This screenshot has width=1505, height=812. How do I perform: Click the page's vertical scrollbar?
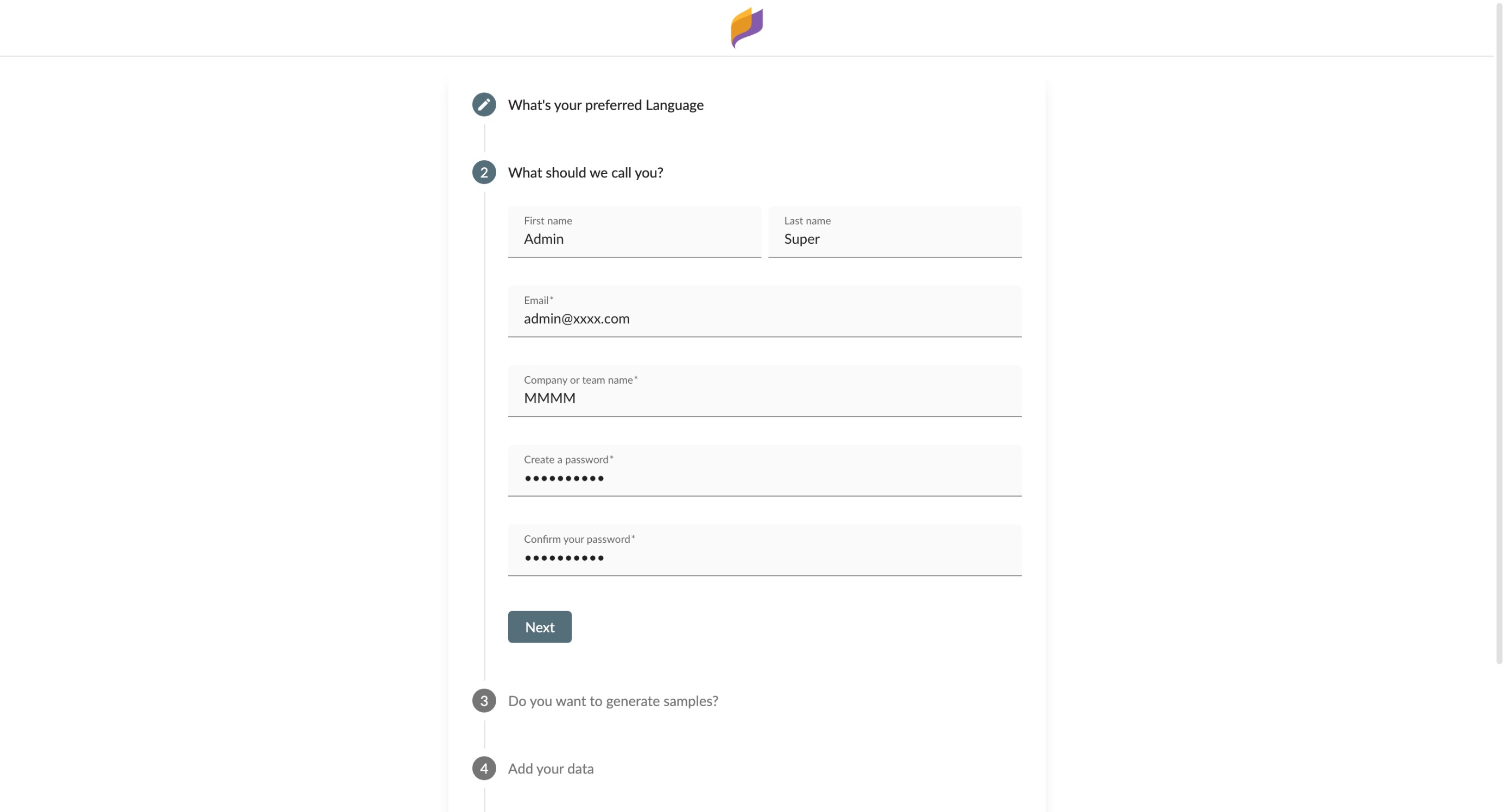1498,333
